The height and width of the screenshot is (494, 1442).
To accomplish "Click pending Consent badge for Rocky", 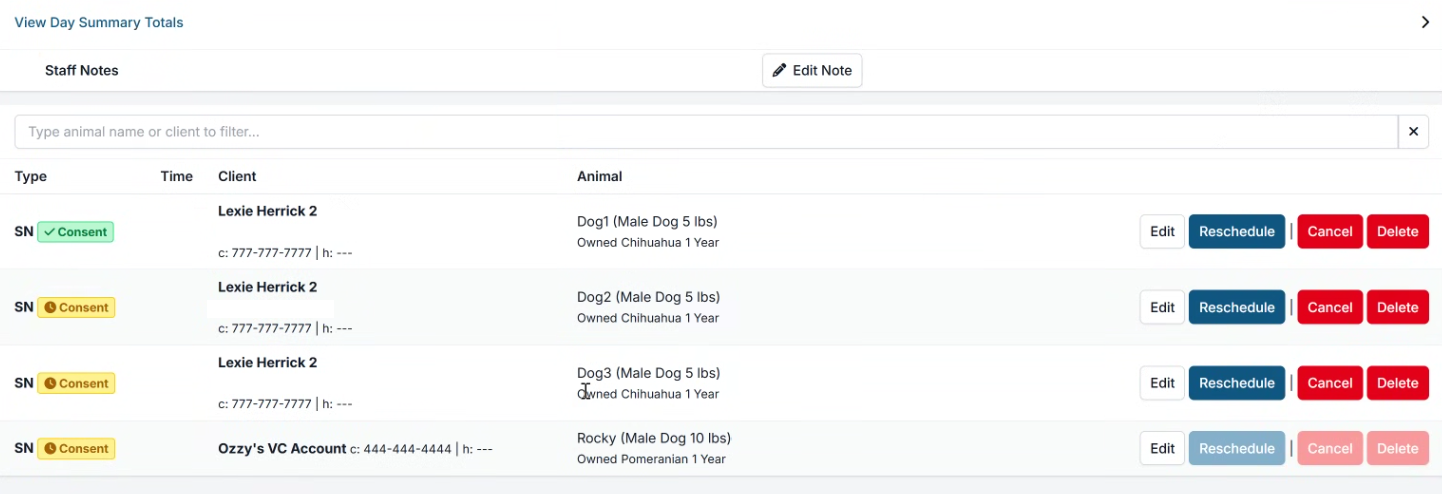I will [x=76, y=449].
